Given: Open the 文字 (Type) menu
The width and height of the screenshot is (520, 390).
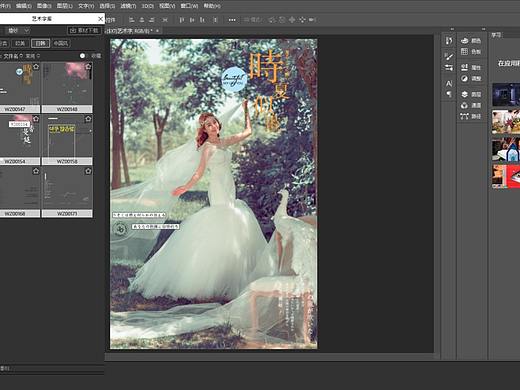Looking at the screenshot, I should [x=86, y=6].
